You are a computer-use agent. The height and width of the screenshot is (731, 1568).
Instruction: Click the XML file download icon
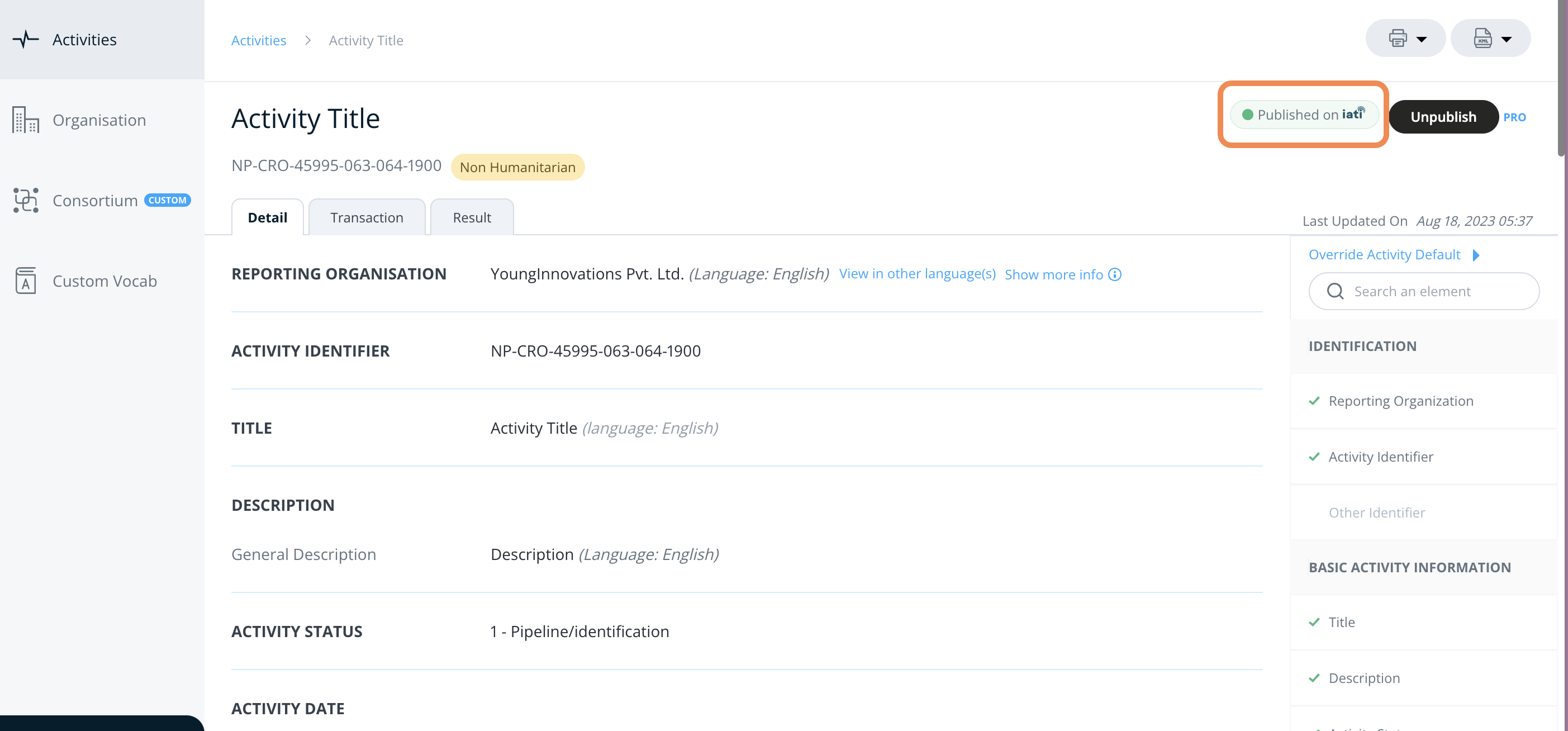coord(1483,39)
